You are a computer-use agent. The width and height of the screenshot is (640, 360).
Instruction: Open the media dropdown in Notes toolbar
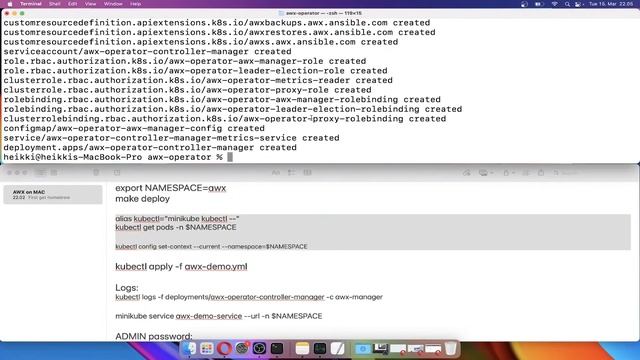(486, 173)
